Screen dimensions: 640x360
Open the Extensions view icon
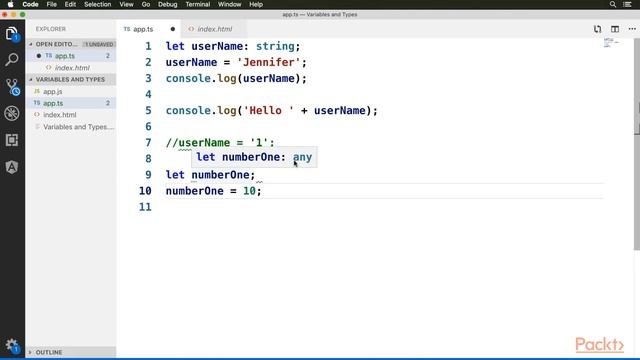[12, 140]
